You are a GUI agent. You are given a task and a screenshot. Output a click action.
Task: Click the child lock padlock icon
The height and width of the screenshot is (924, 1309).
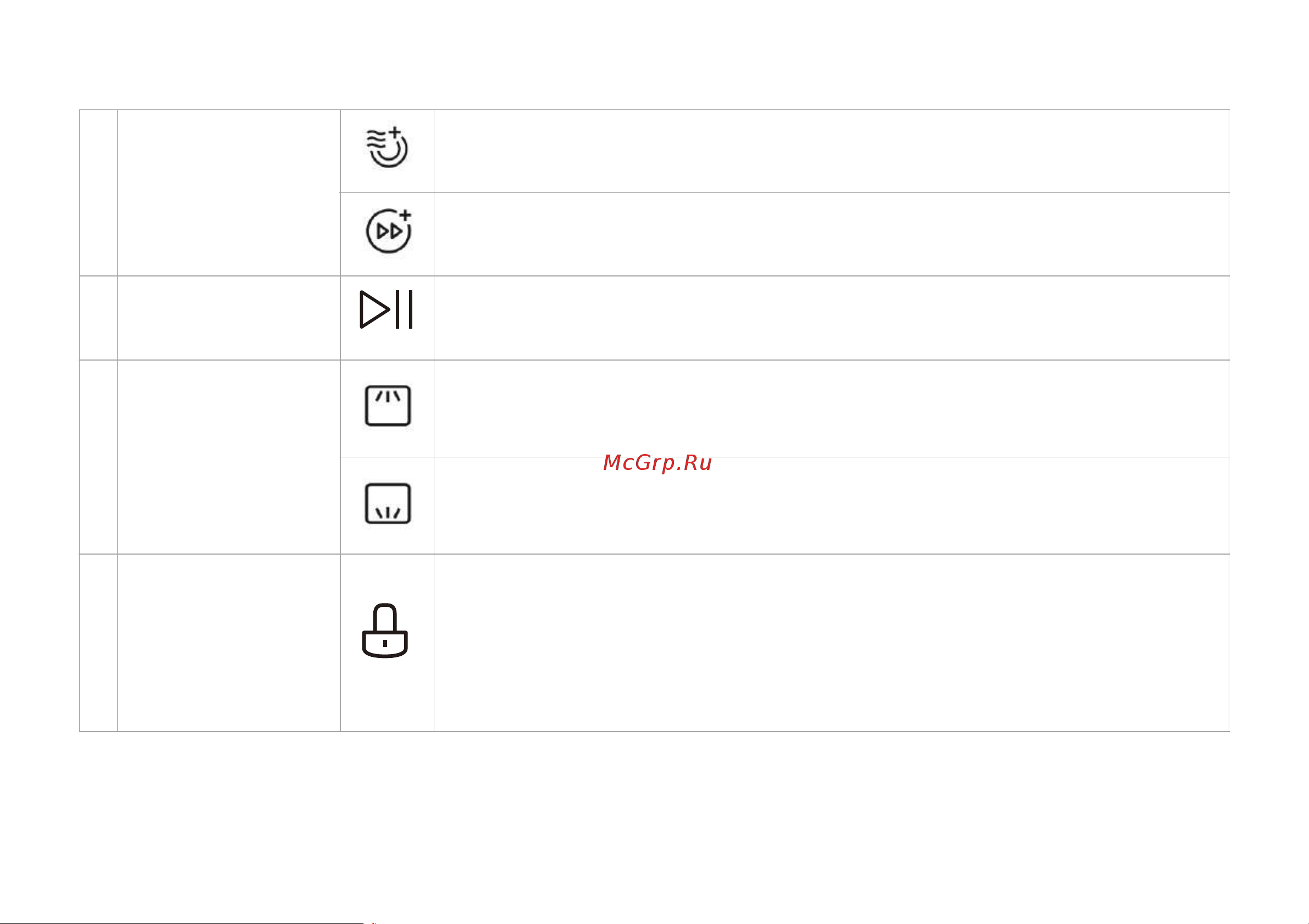click(x=385, y=630)
